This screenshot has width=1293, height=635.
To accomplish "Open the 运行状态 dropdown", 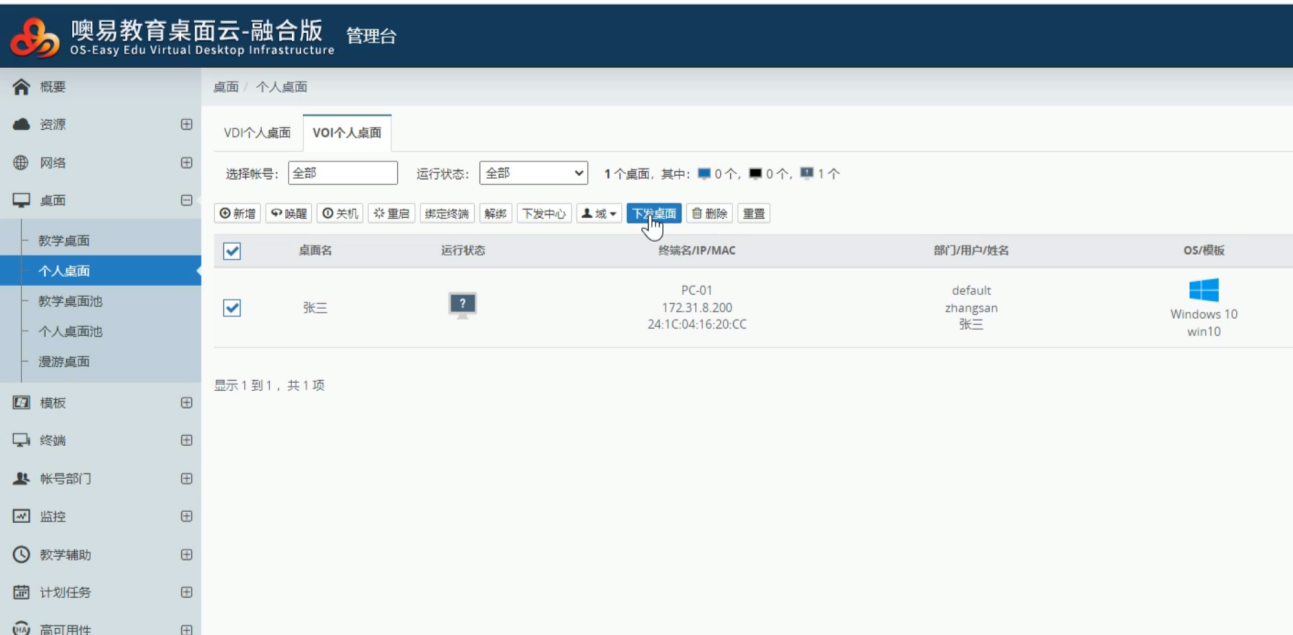I will [x=534, y=173].
